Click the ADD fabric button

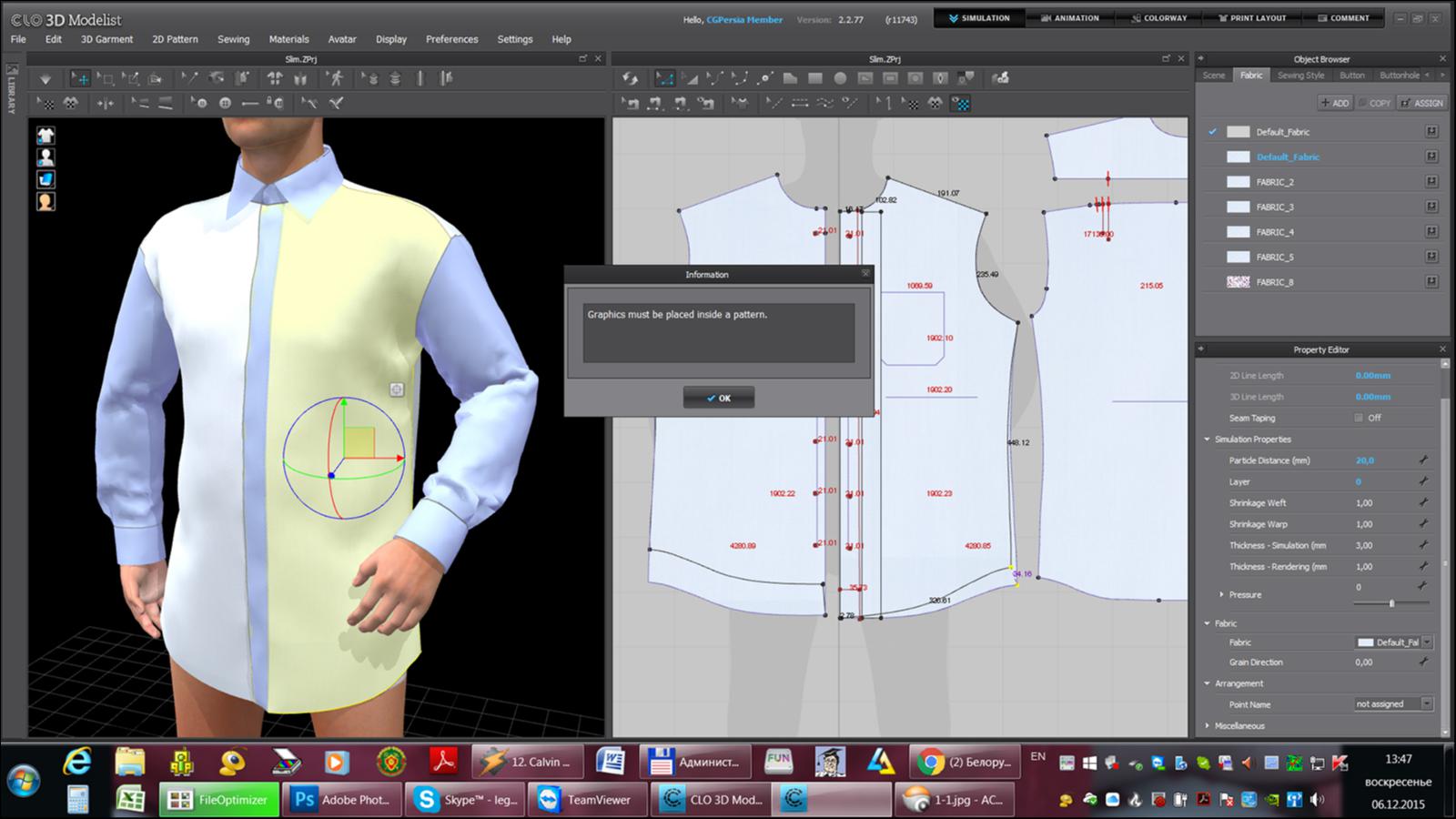point(1335,103)
